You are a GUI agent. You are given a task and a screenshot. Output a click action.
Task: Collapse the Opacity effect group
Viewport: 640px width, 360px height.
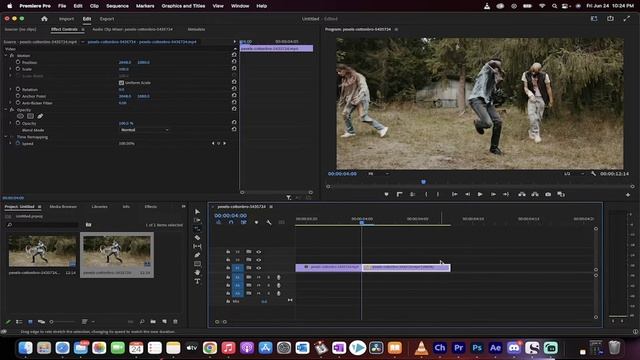6,110
